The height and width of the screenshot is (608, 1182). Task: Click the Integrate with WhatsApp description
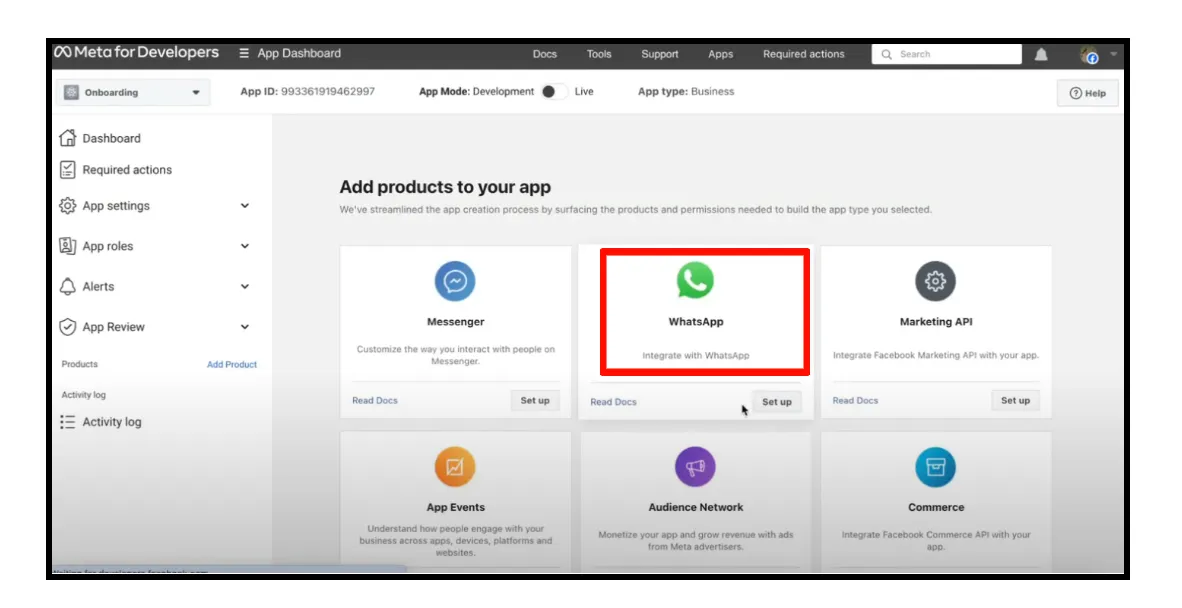[695, 356]
